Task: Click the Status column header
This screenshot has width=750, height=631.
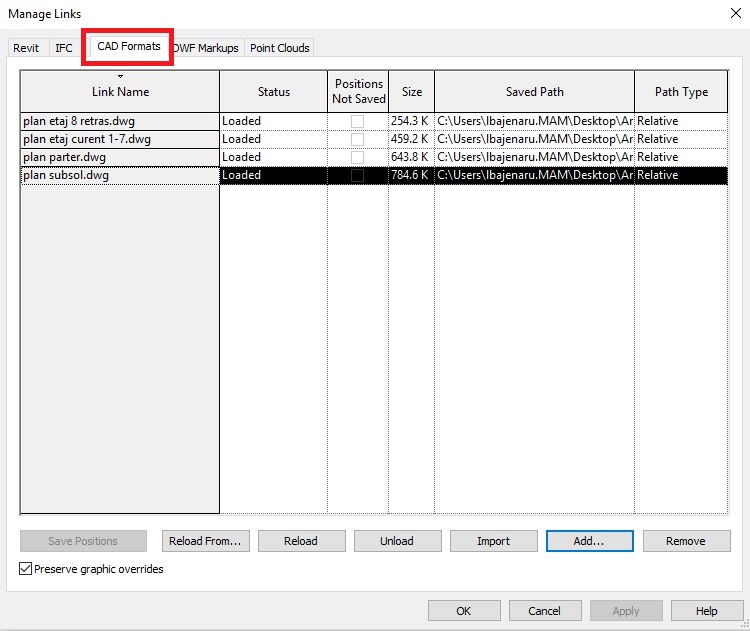Action: point(274,92)
